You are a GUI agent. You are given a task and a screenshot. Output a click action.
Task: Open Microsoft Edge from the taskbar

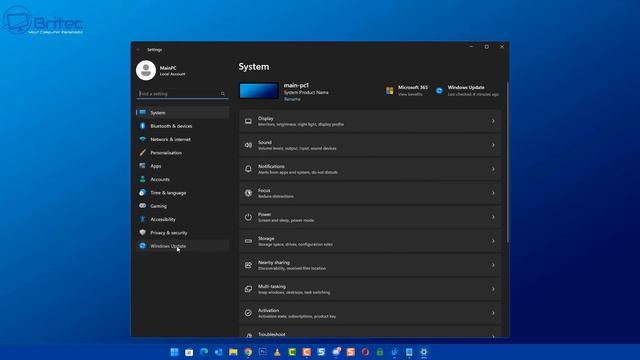coord(204,352)
